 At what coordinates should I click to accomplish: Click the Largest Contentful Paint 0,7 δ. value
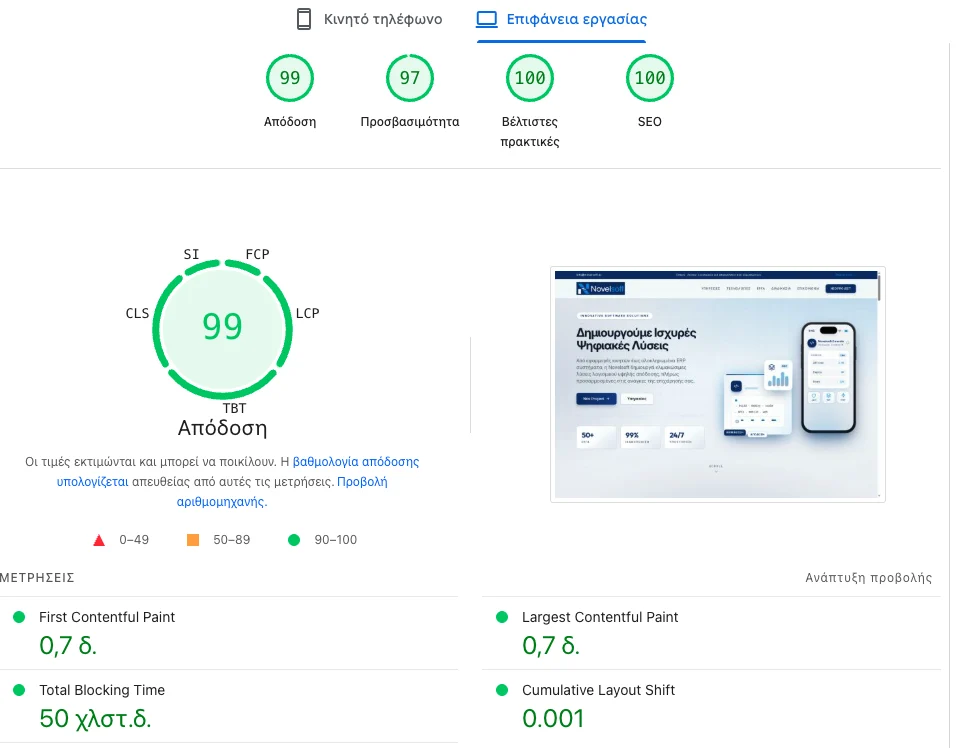(x=551, y=645)
